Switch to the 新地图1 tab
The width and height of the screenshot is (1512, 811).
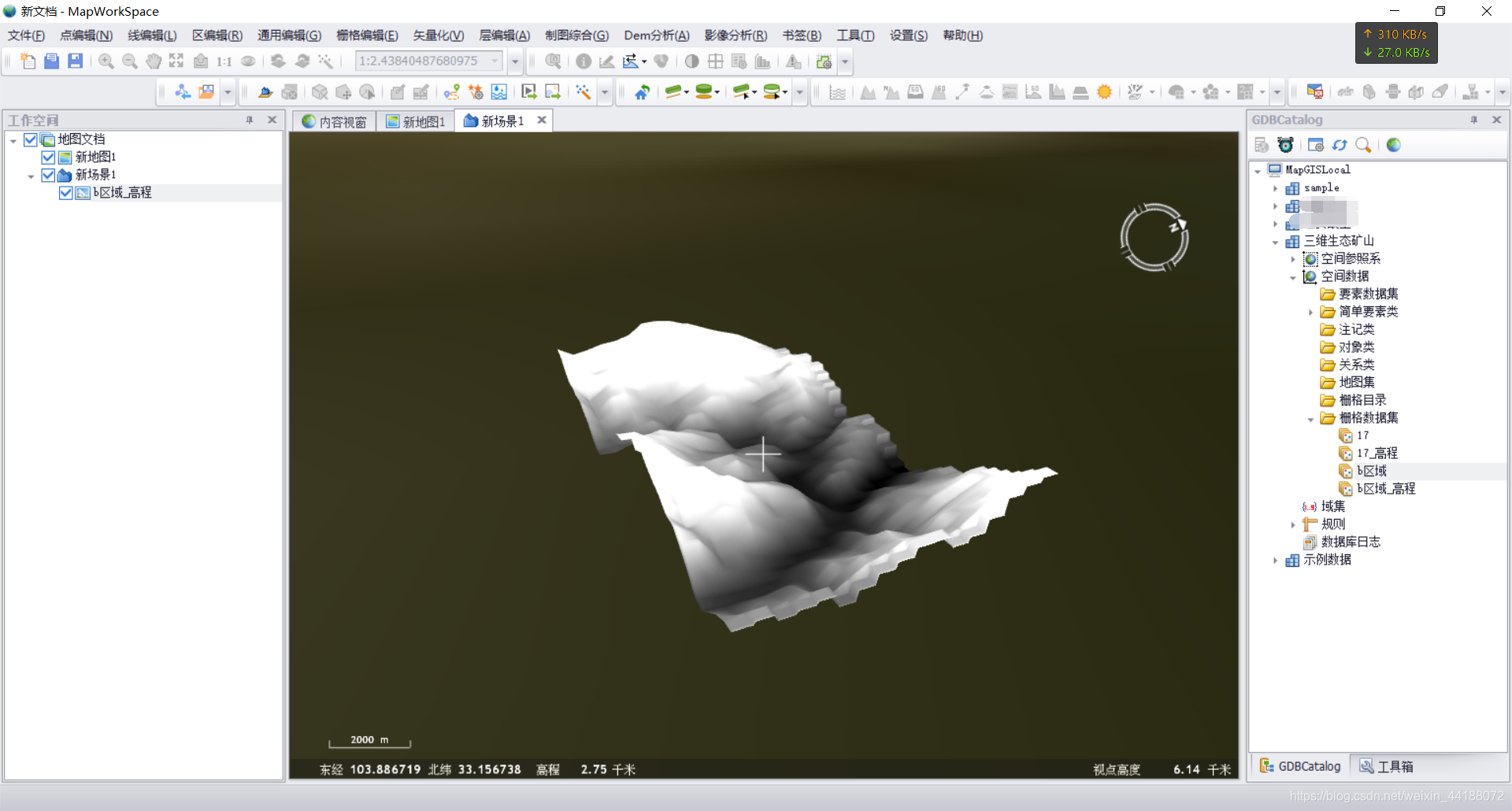[x=416, y=121]
